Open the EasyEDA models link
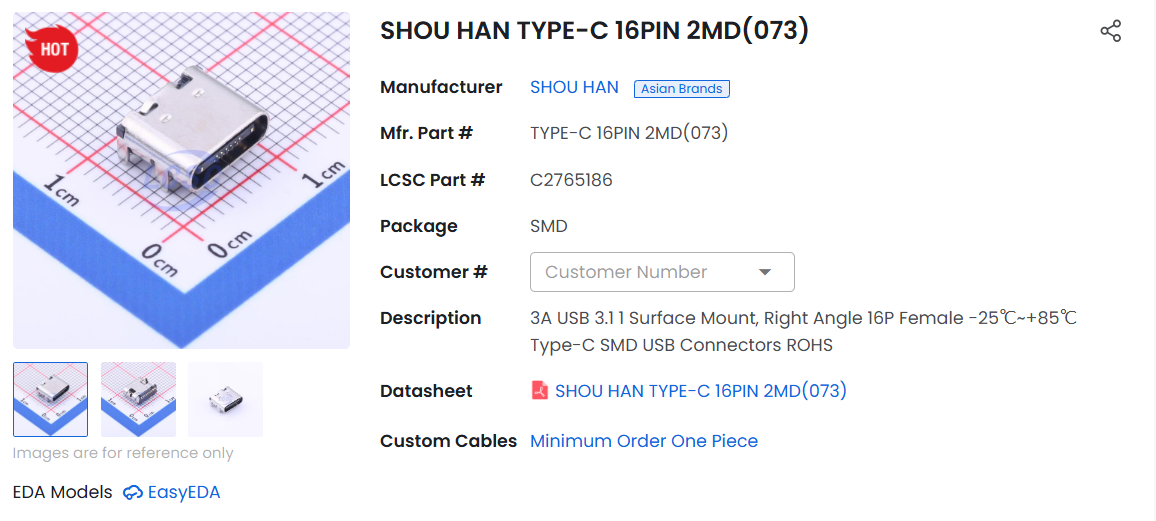This screenshot has width=1156, height=521. coord(184,492)
